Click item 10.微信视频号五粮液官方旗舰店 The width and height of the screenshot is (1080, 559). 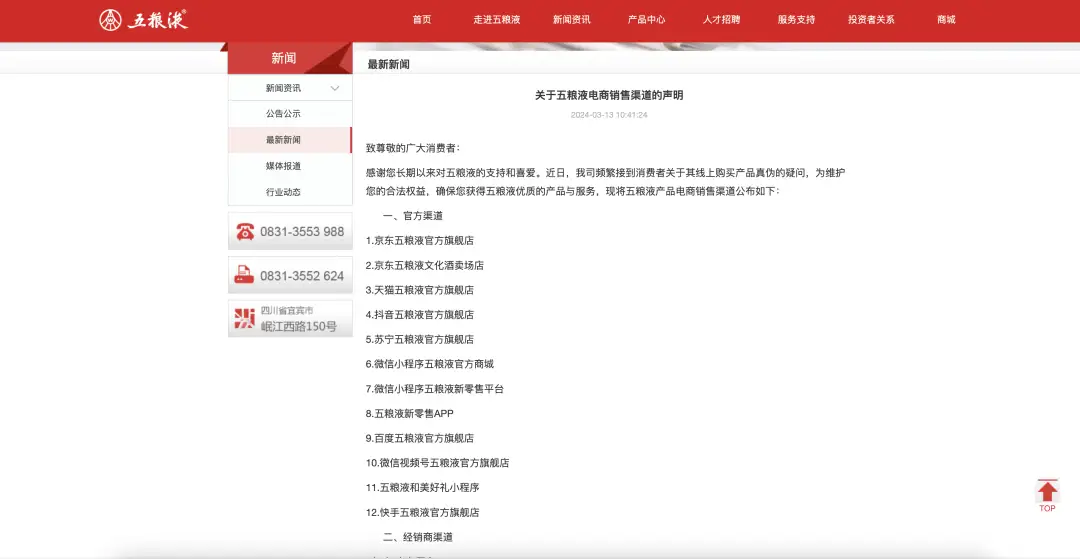click(x=437, y=463)
